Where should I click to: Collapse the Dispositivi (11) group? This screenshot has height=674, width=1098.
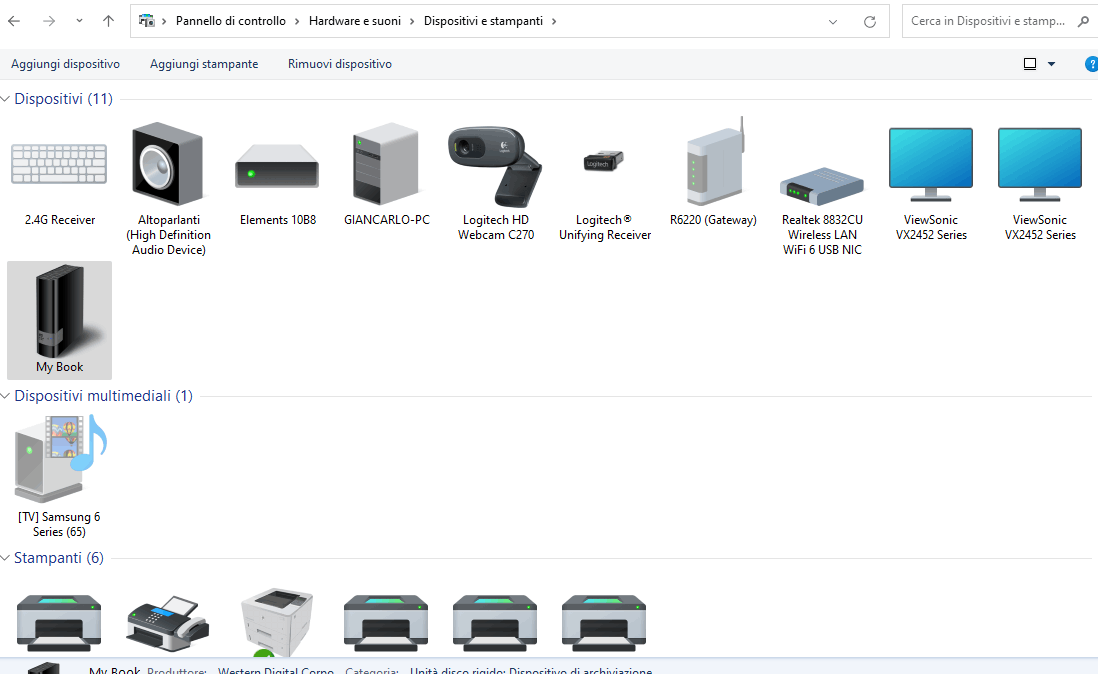tap(6, 99)
